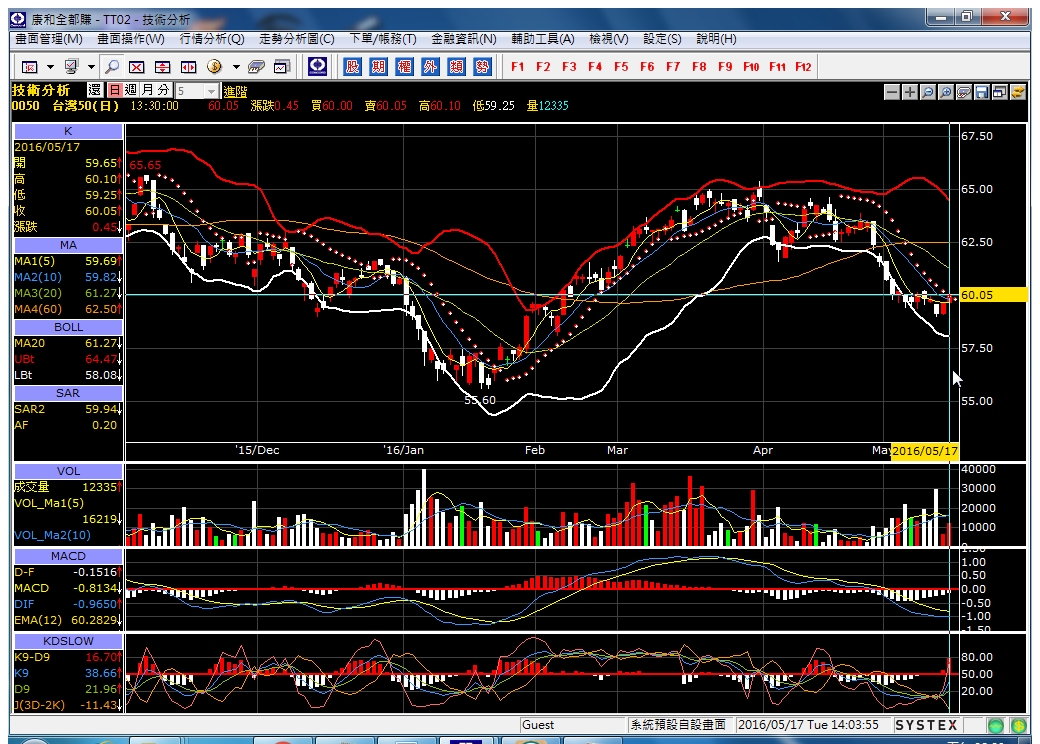Click the gold dollar coin icon
The width and height of the screenshot is (1040, 744).
click(x=214, y=66)
